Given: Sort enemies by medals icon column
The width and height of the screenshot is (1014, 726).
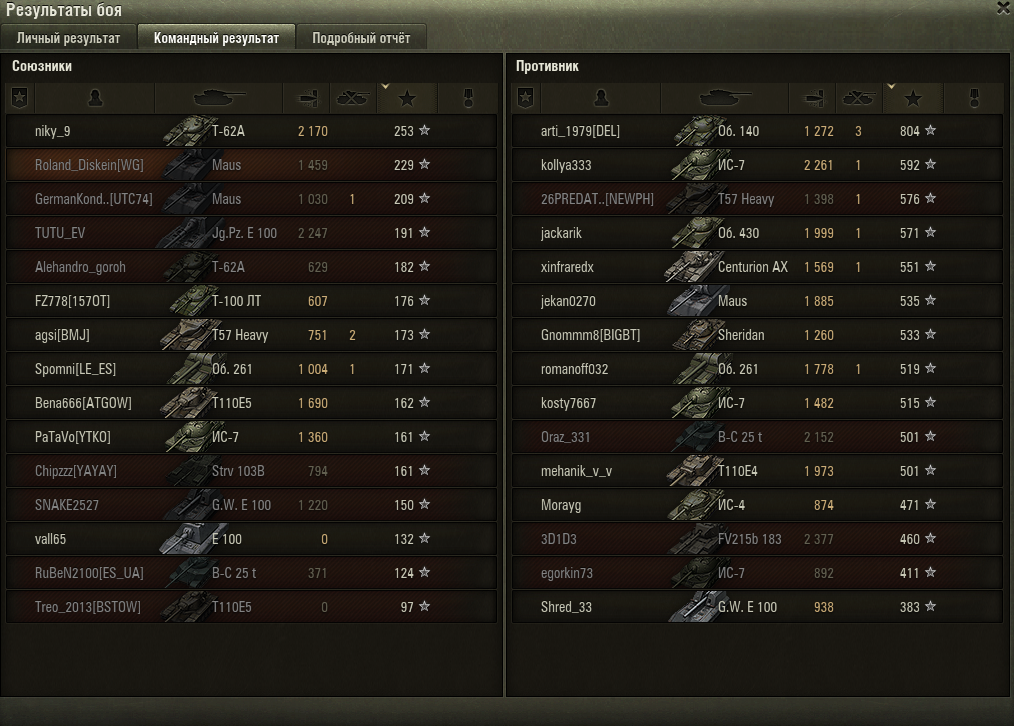Looking at the screenshot, I should point(974,98).
